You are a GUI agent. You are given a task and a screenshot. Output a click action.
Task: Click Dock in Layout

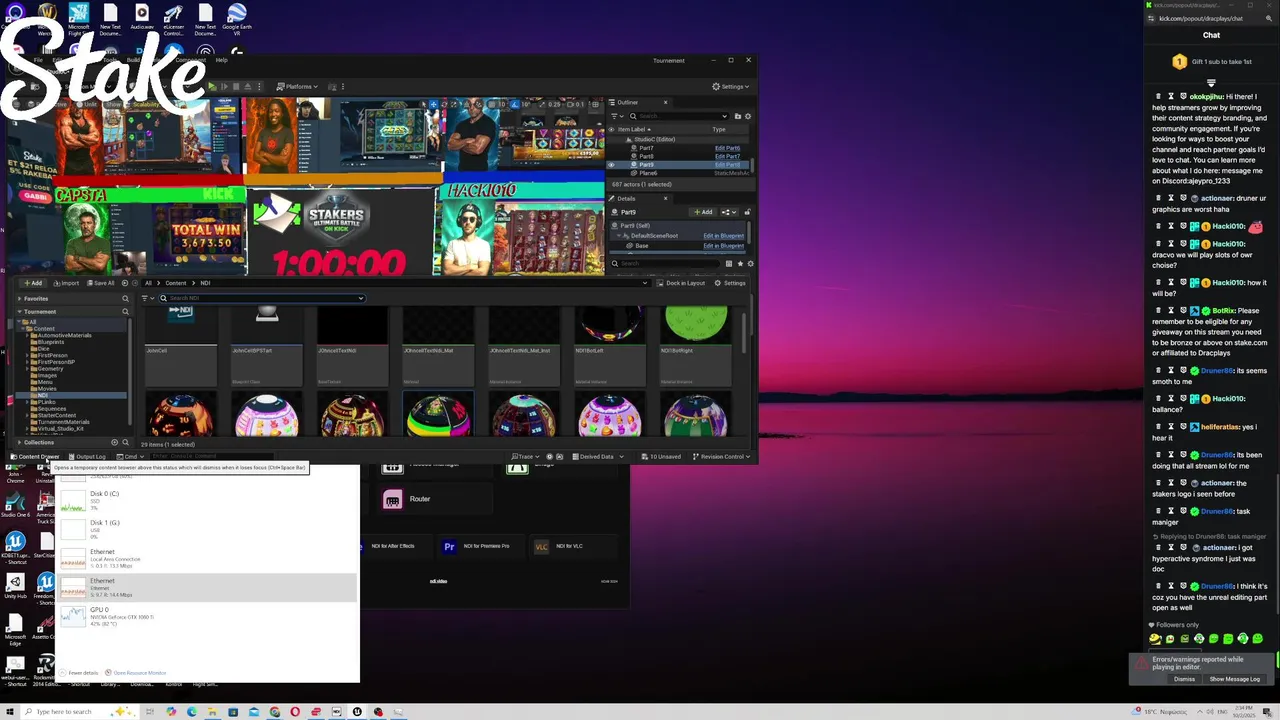pos(680,283)
